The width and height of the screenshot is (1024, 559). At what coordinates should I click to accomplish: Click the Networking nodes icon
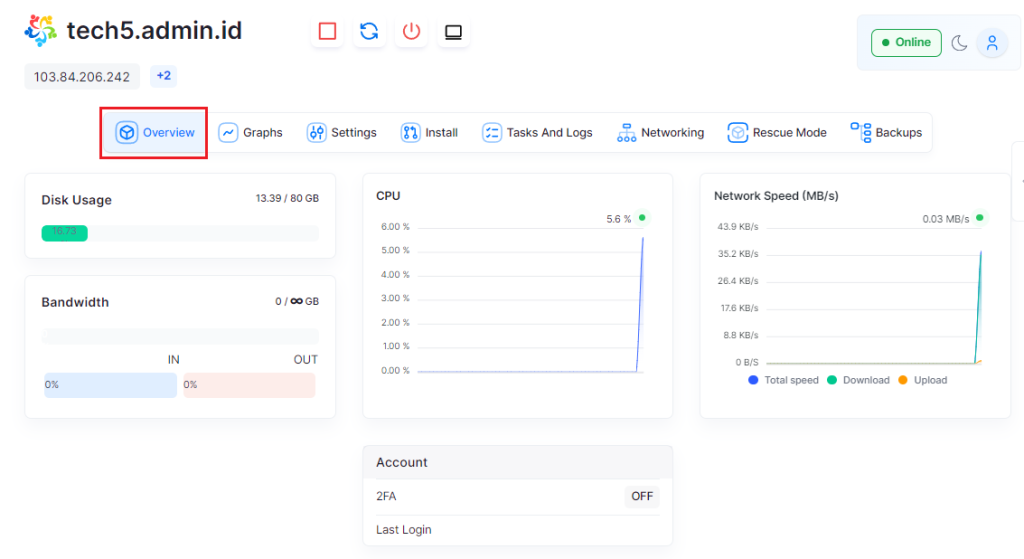626,133
